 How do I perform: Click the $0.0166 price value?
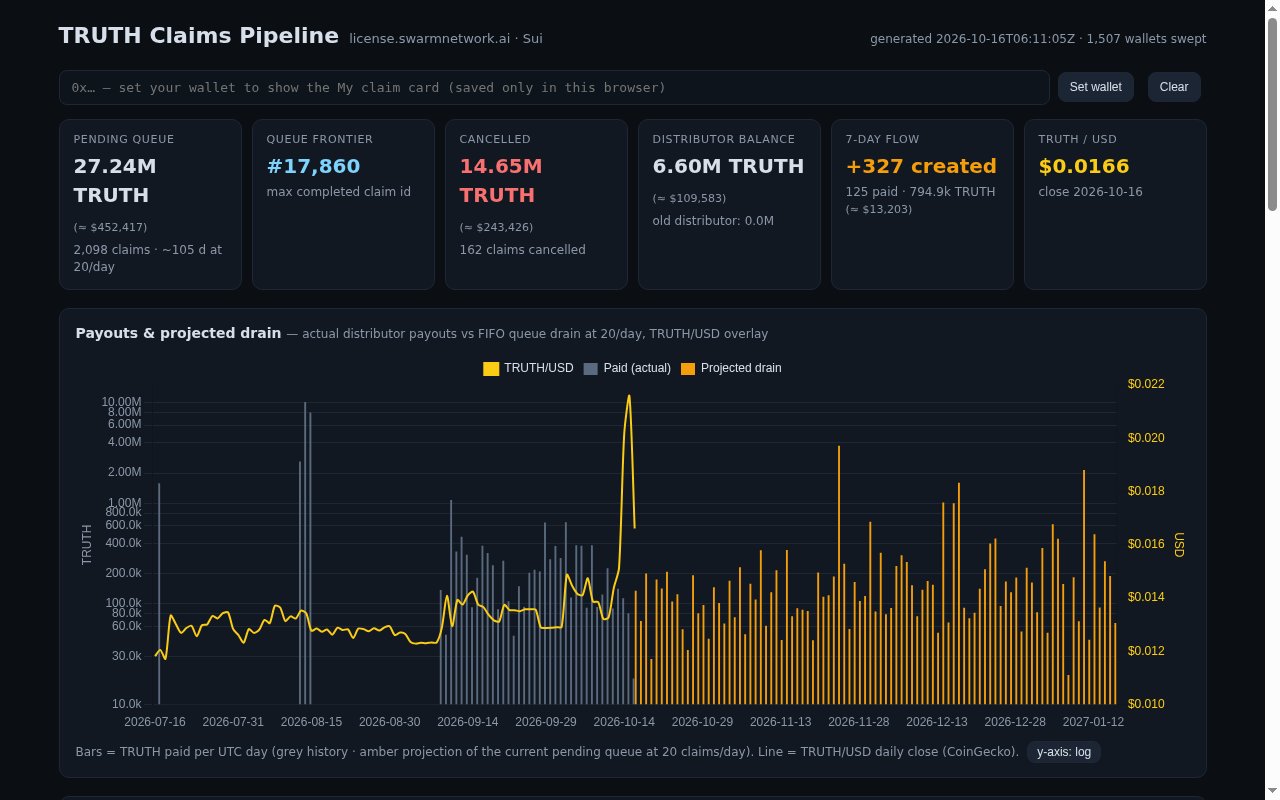1084,166
